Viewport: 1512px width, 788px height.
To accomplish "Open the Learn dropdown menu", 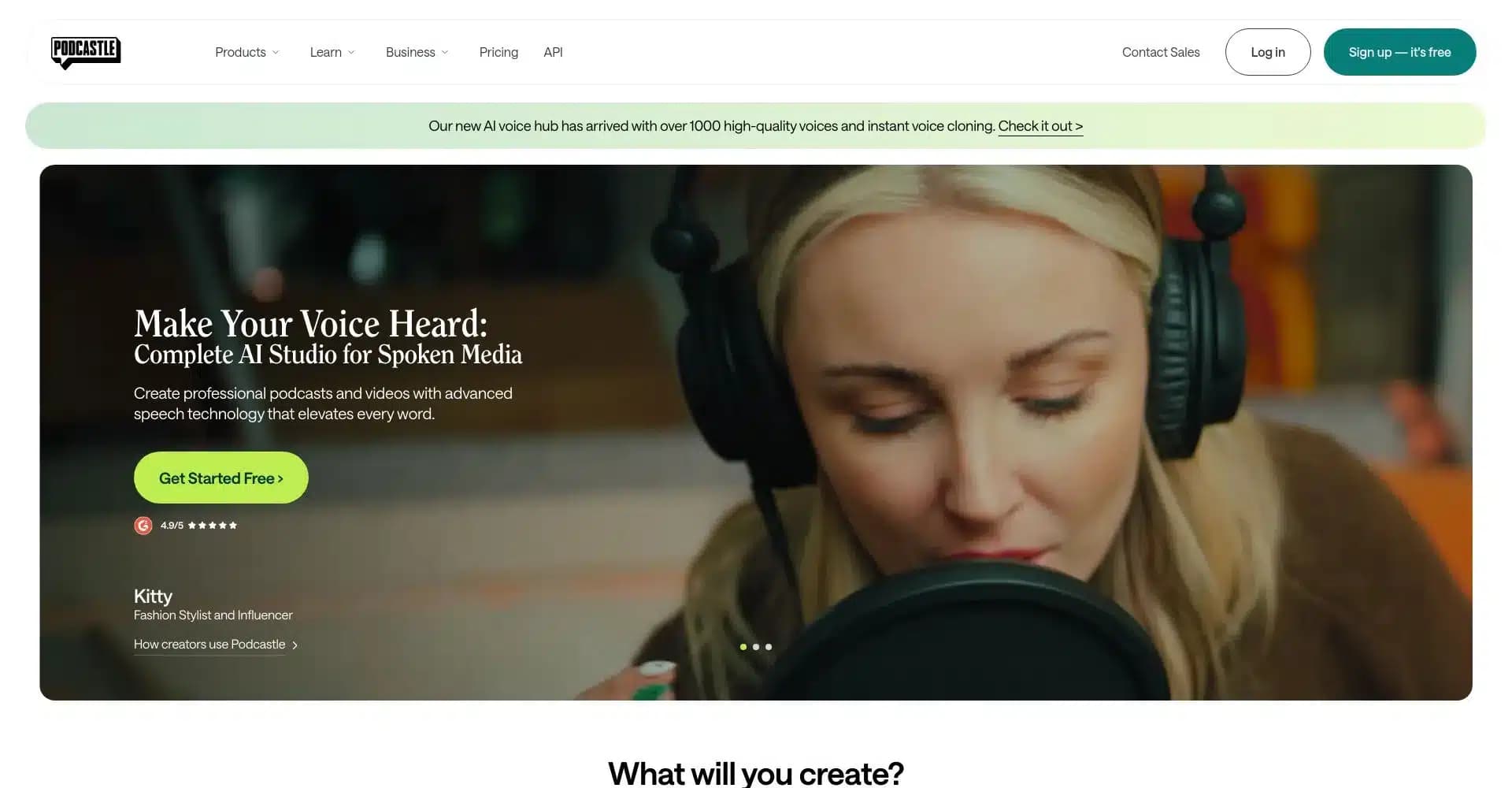I will point(332,52).
